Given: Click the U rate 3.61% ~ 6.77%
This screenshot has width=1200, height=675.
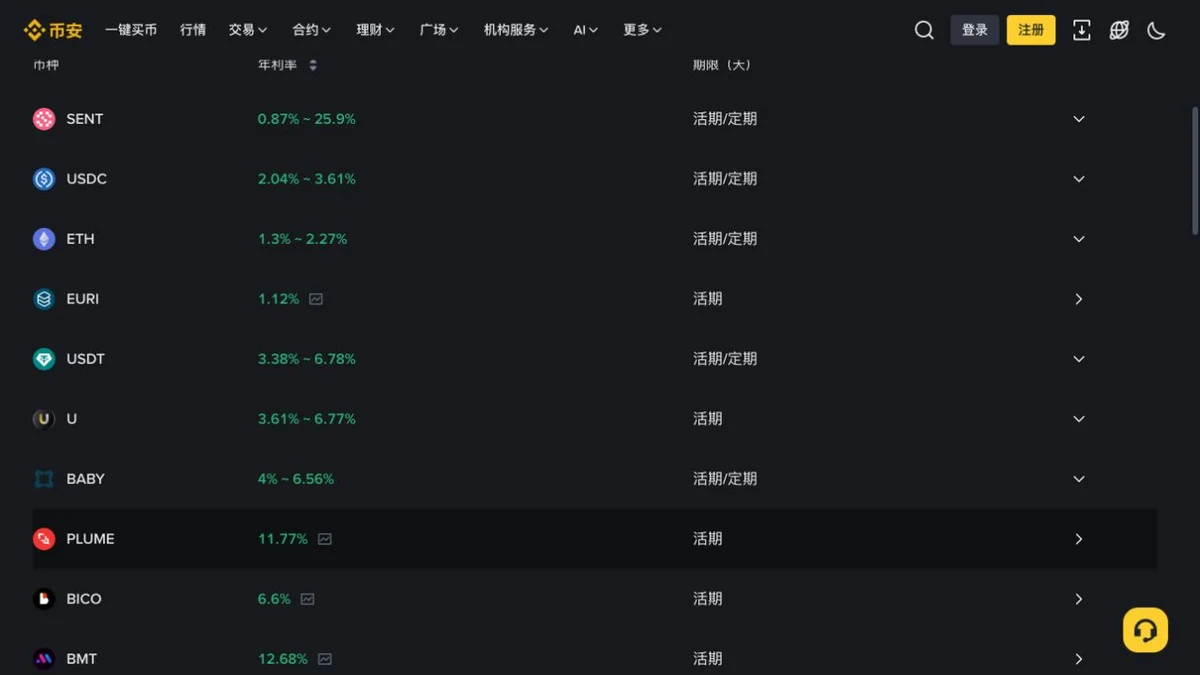Looking at the screenshot, I should 307,419.
